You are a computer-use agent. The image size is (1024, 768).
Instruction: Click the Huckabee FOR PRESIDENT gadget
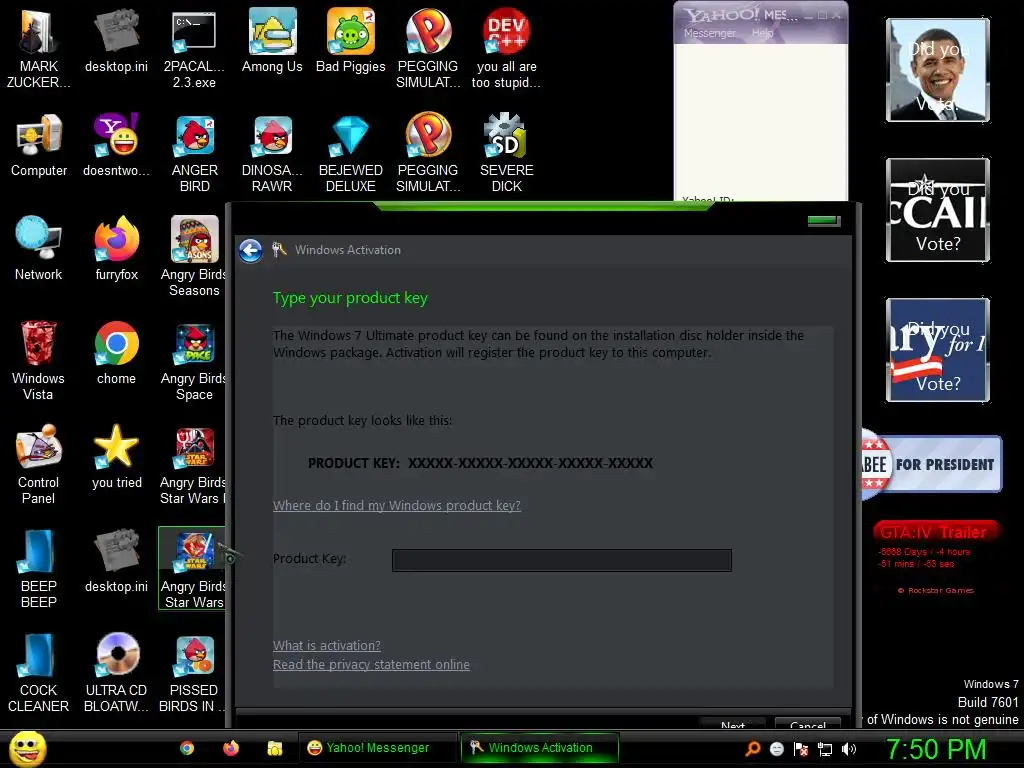tap(931, 464)
